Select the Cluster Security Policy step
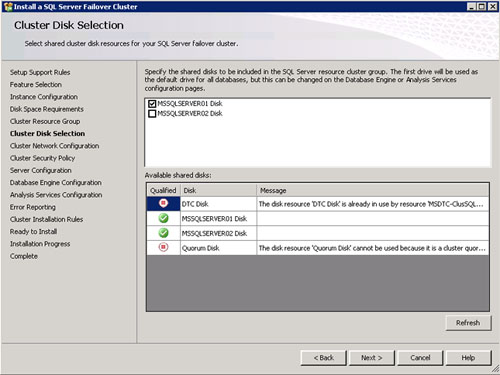Image resolution: width=500 pixels, height=375 pixels. tap(42, 158)
